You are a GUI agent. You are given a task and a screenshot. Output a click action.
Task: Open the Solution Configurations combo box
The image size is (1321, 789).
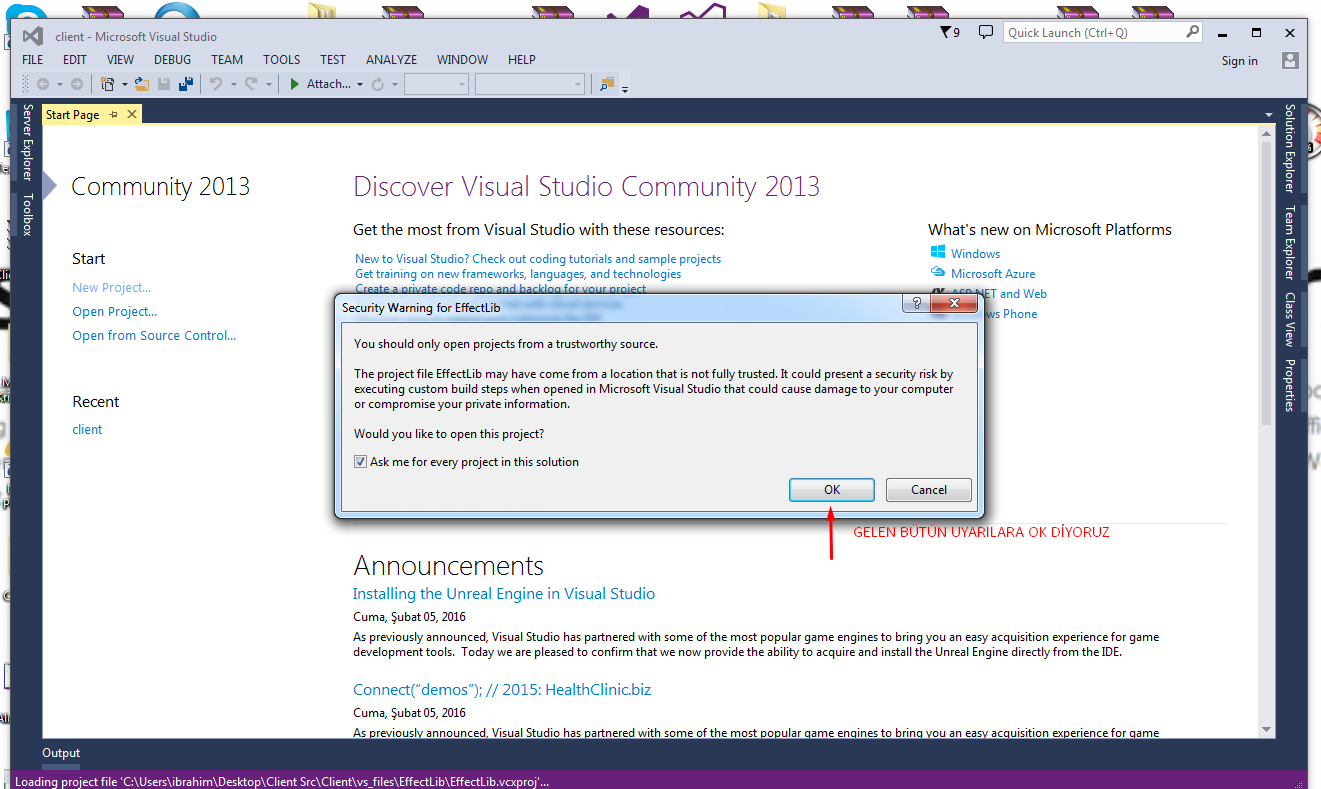436,84
